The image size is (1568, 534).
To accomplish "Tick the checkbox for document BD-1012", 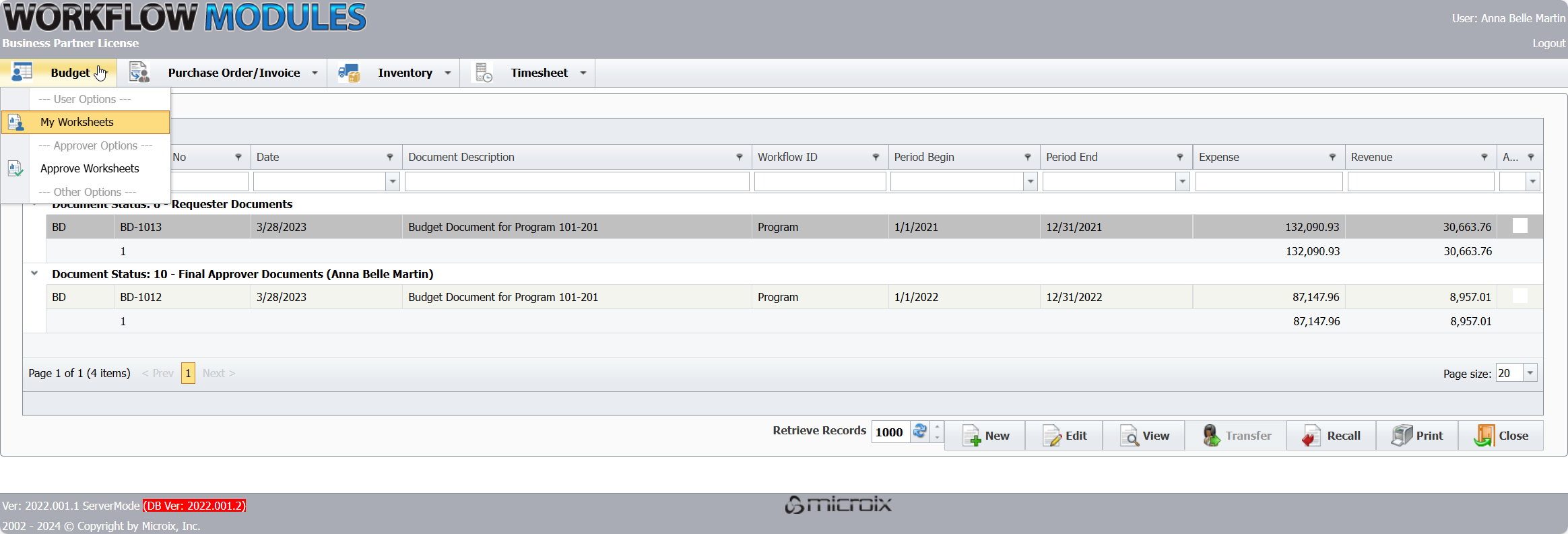I will click(x=1520, y=296).
